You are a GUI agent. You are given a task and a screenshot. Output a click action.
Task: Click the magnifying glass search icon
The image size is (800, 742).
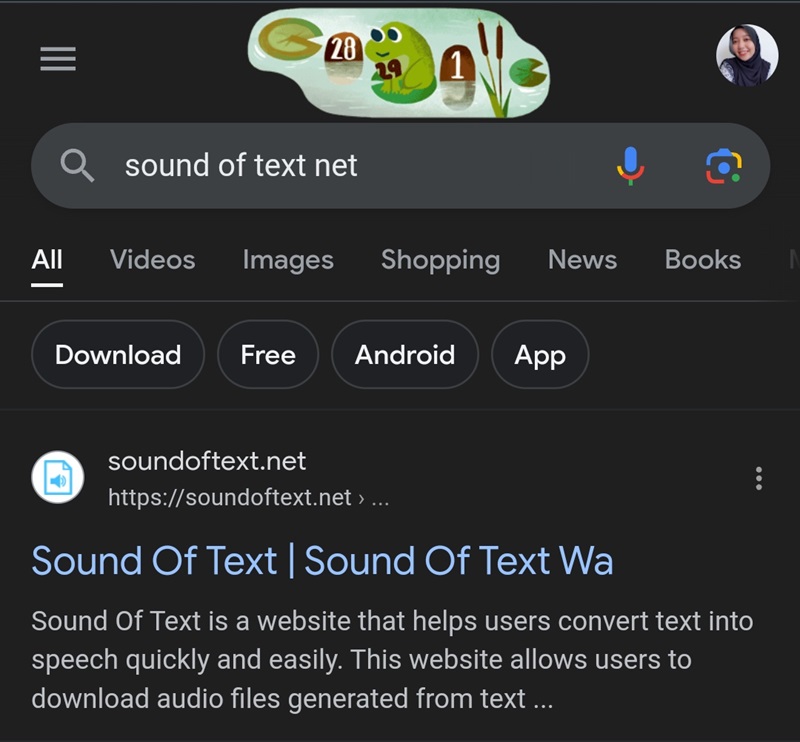(x=77, y=165)
